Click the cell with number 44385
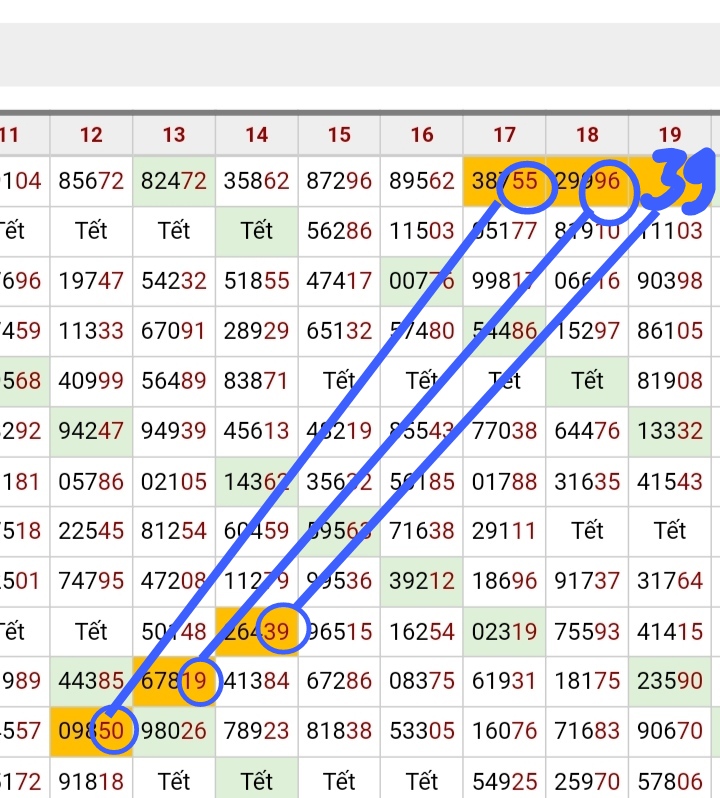 pos(91,681)
